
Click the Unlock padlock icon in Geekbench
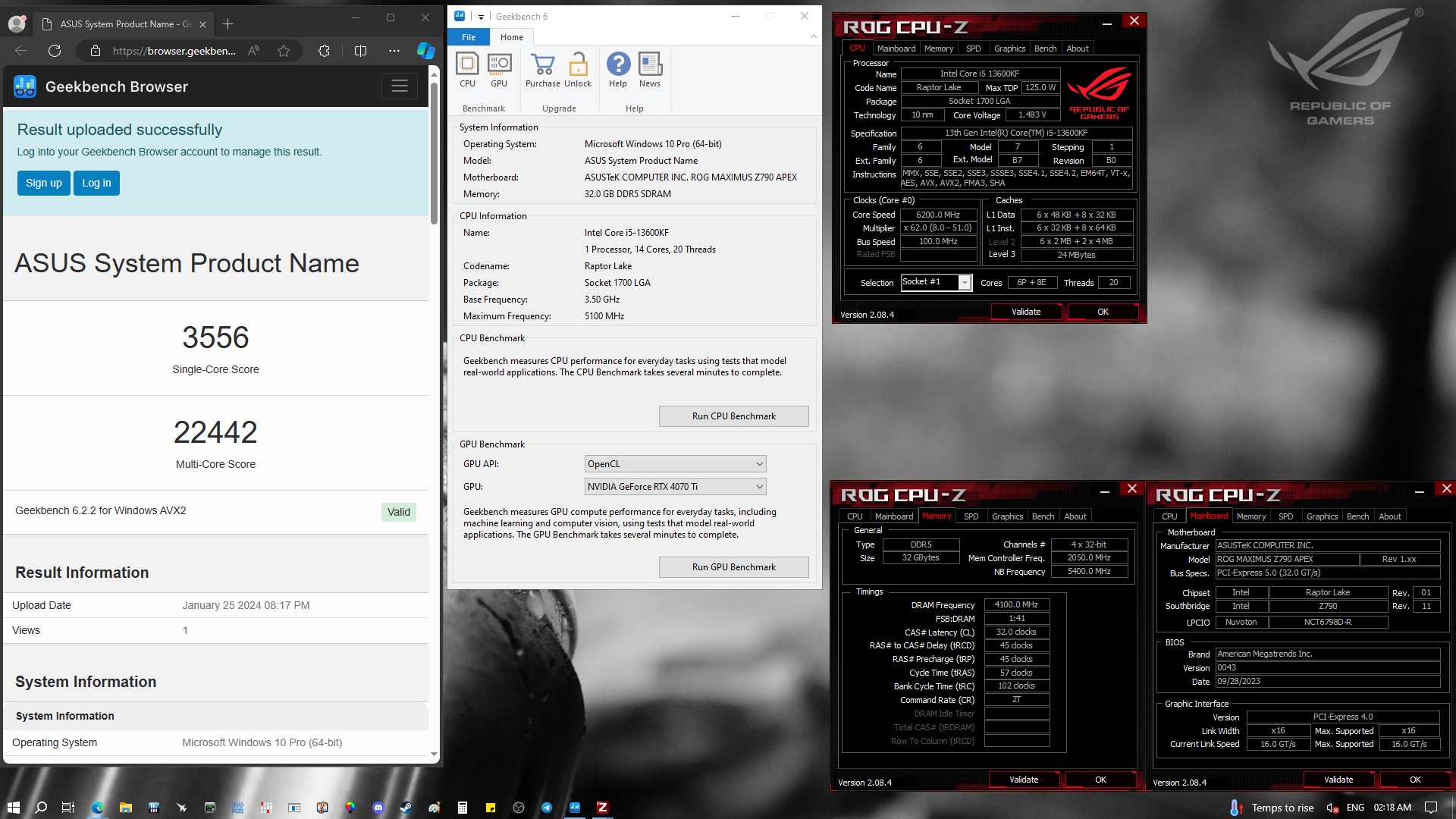(578, 70)
